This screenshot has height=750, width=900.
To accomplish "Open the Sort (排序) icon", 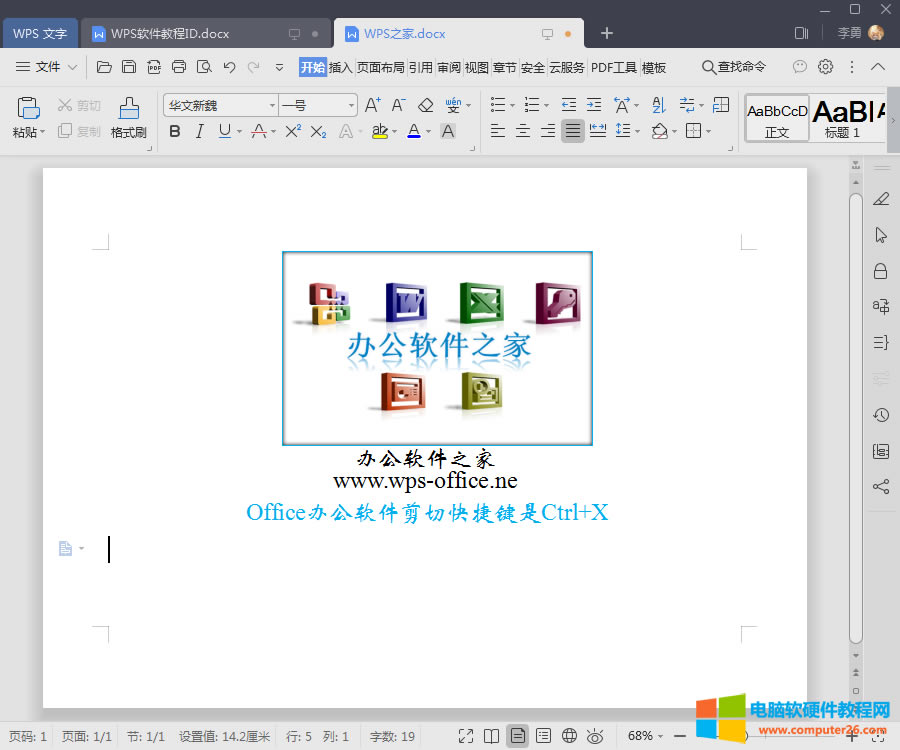I will coord(656,104).
